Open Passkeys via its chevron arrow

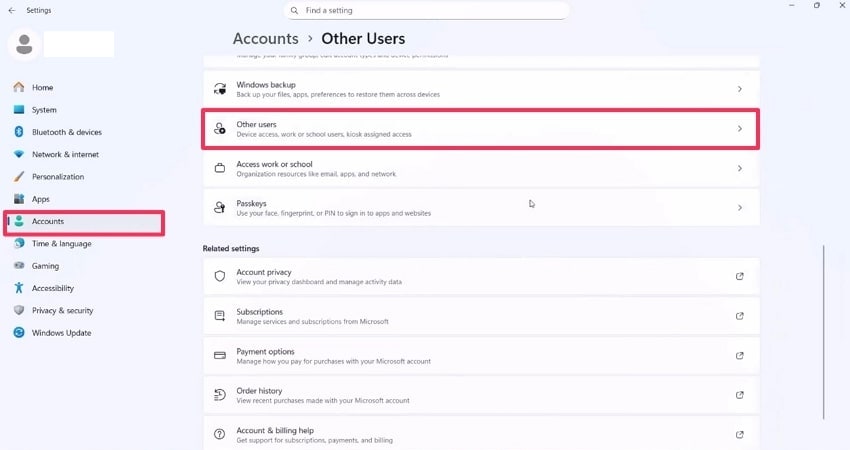coord(739,208)
